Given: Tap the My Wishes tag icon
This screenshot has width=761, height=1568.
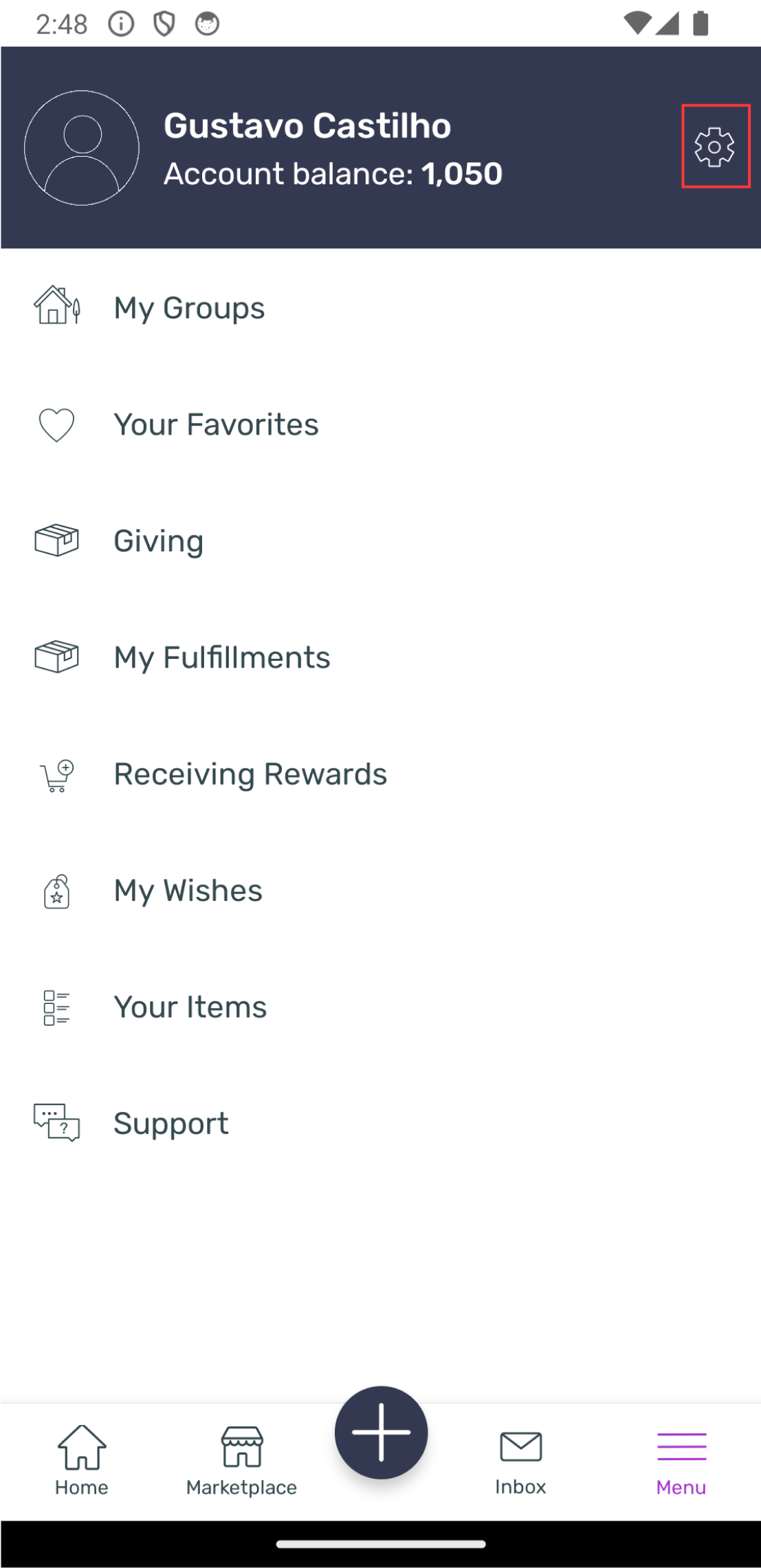Looking at the screenshot, I should [x=56, y=891].
